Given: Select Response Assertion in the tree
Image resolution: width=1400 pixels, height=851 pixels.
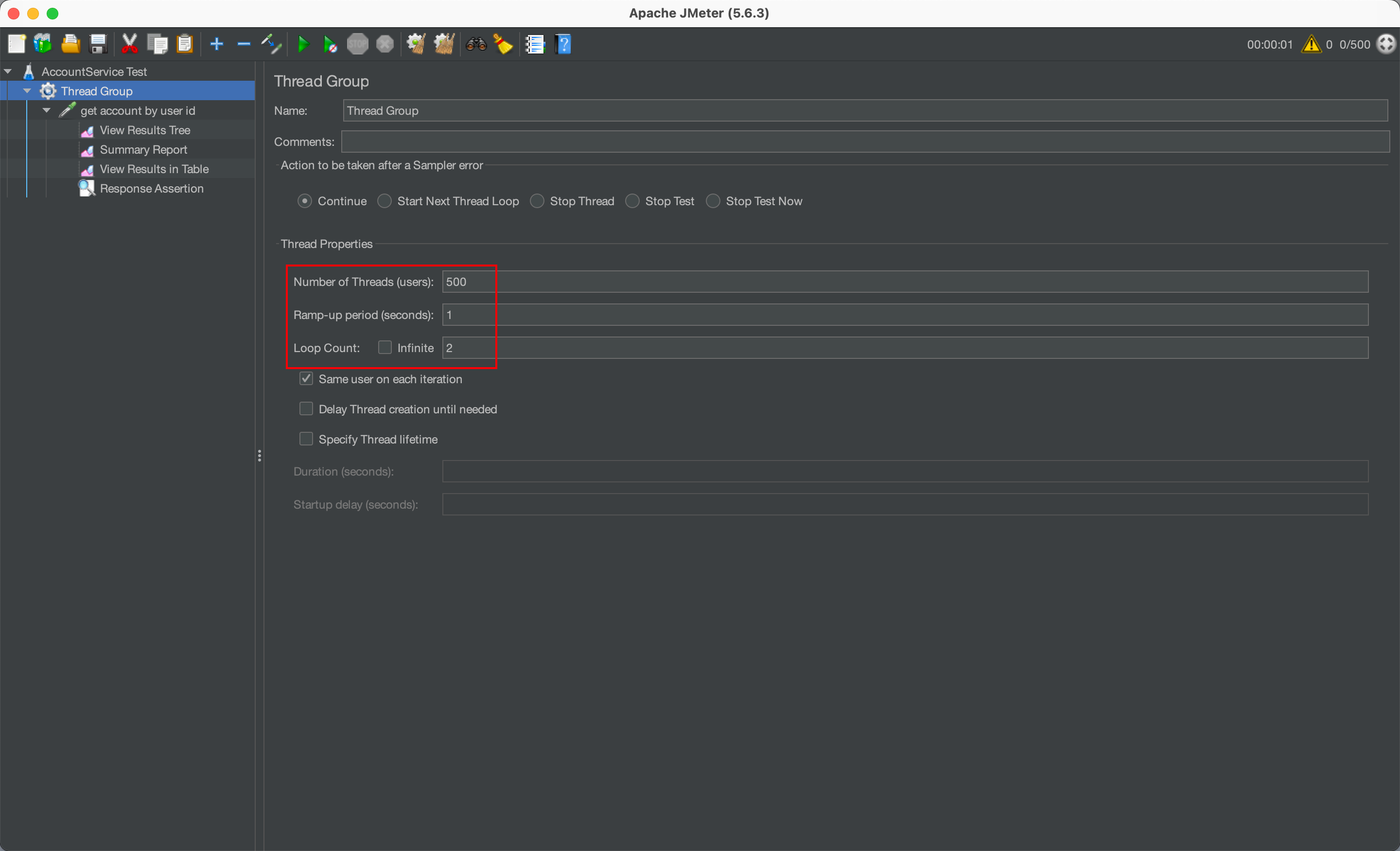Looking at the screenshot, I should [x=151, y=188].
